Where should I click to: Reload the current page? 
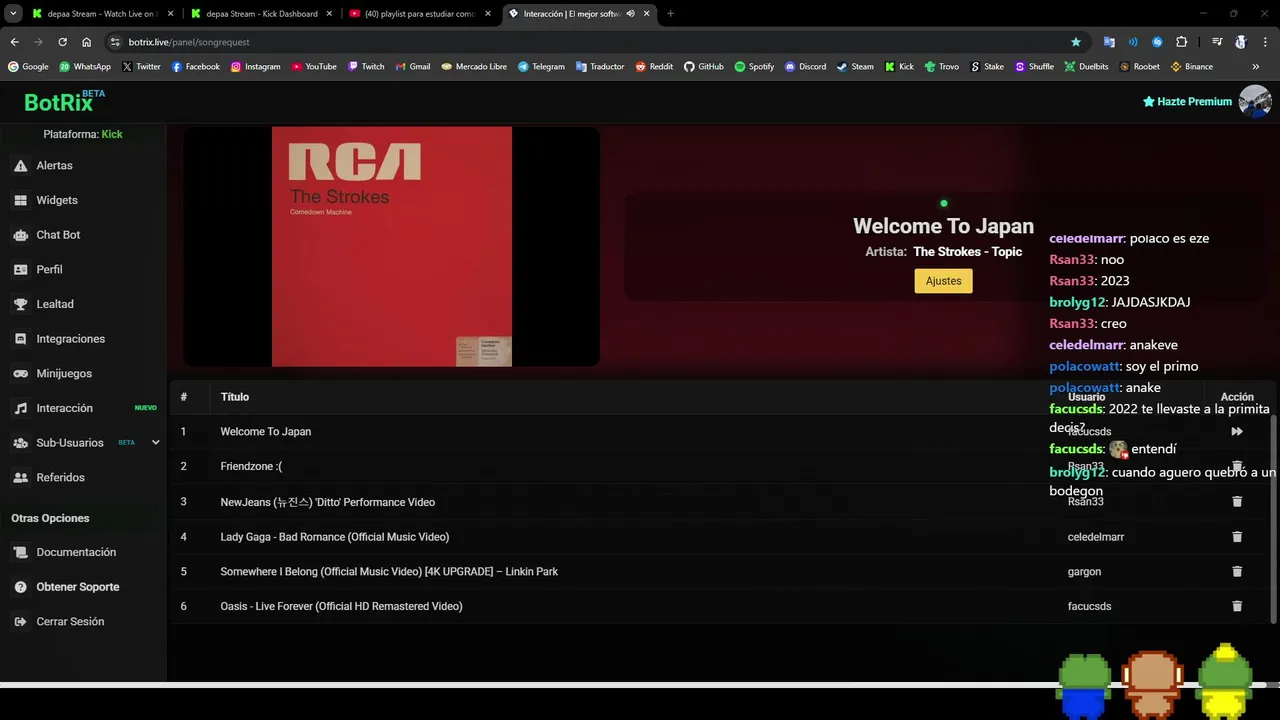[x=62, y=42]
